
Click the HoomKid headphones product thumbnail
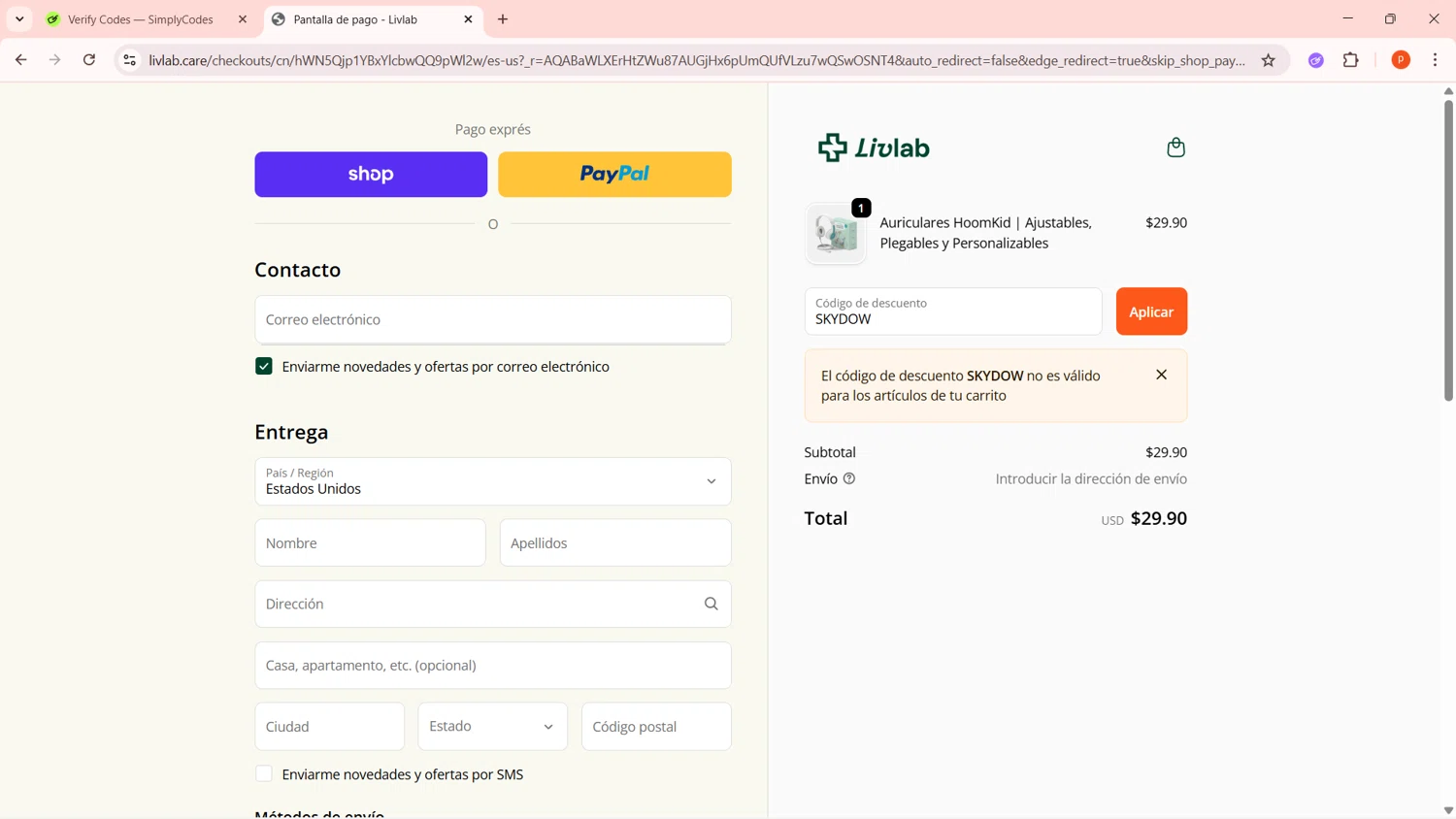click(836, 233)
